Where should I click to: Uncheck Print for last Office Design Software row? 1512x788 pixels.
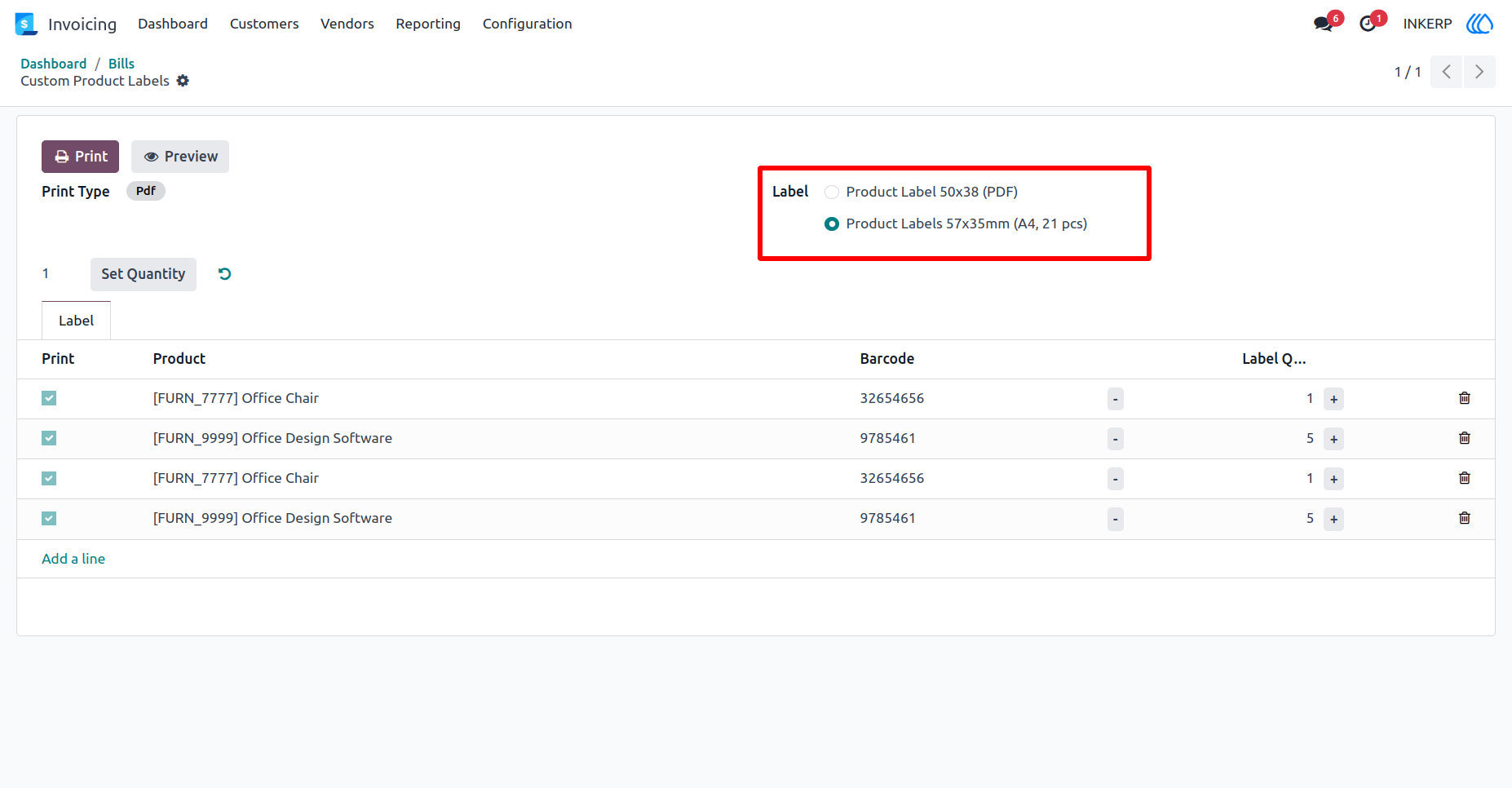coord(49,518)
